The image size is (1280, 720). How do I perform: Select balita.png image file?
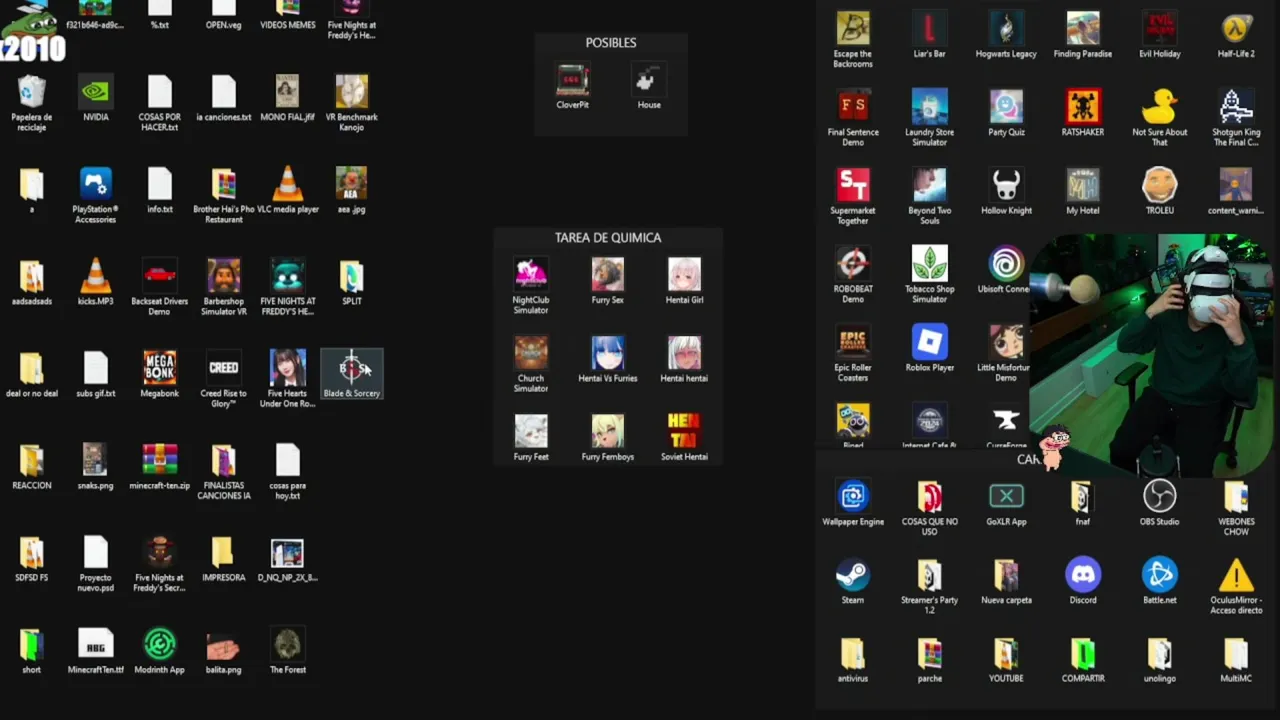click(x=224, y=644)
